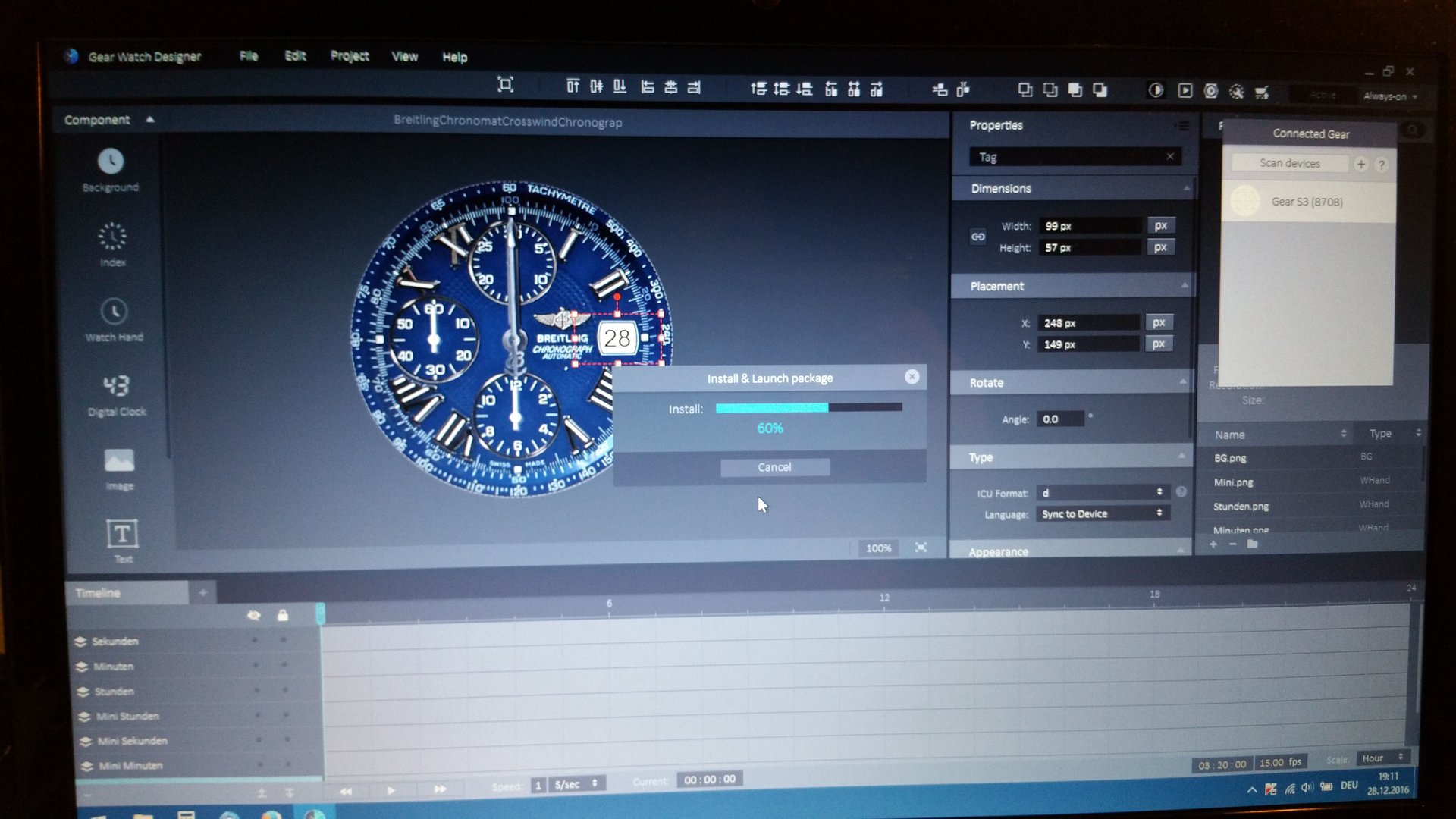The image size is (1456, 819).
Task: Collapse the Placement section
Action: (x=1185, y=286)
